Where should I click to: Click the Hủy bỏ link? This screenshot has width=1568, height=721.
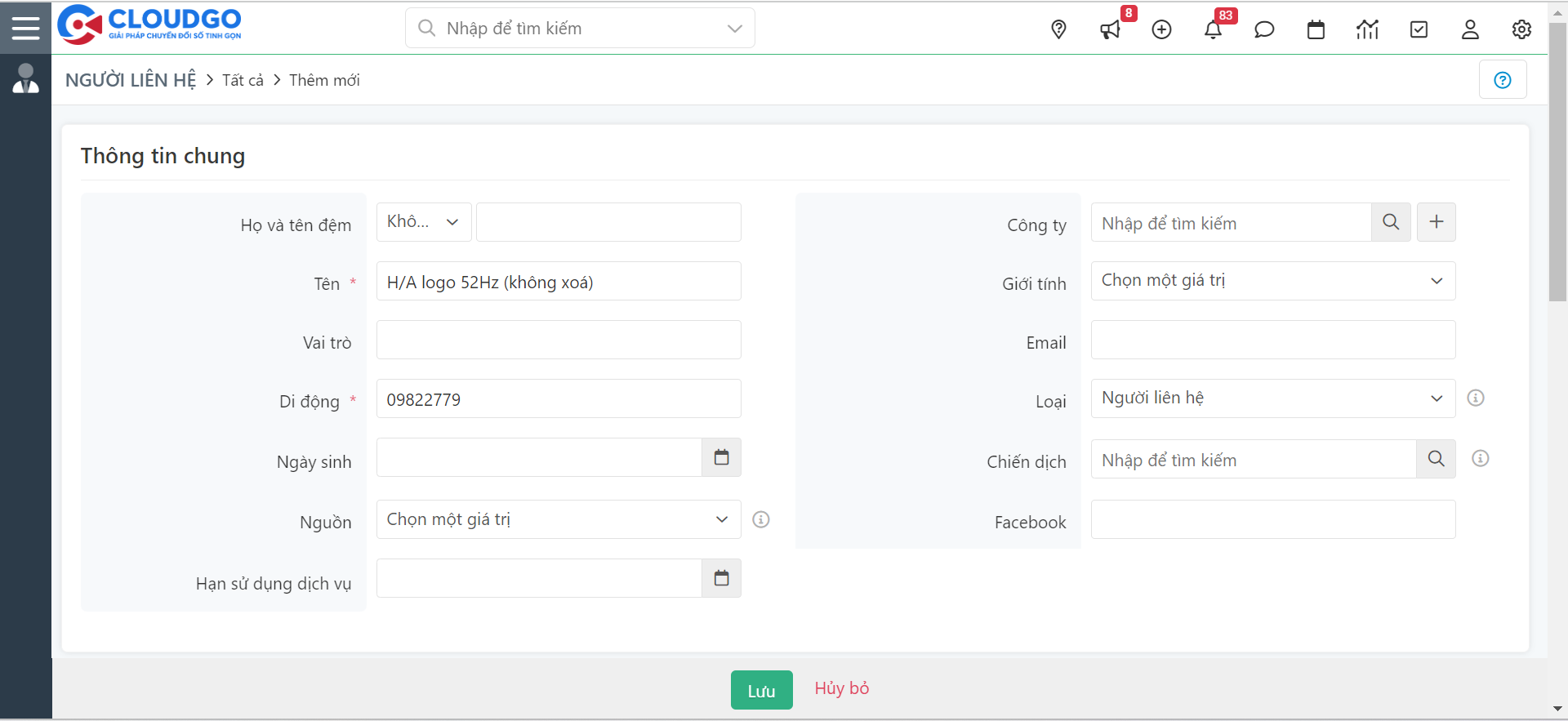pyautogui.click(x=841, y=688)
